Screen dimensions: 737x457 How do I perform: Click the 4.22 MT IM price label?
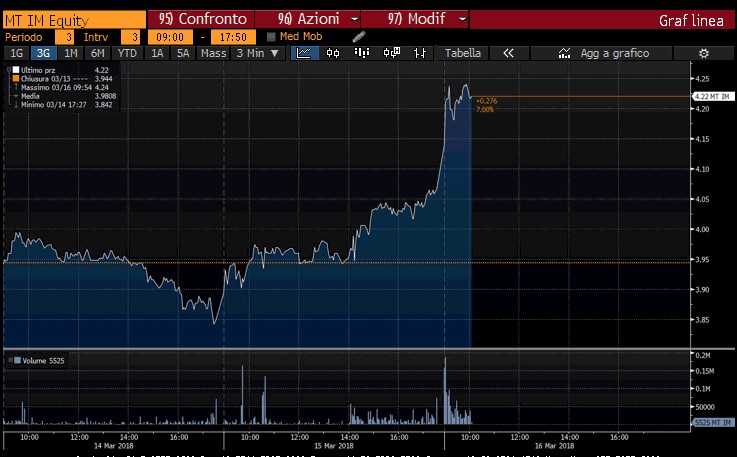pos(713,96)
